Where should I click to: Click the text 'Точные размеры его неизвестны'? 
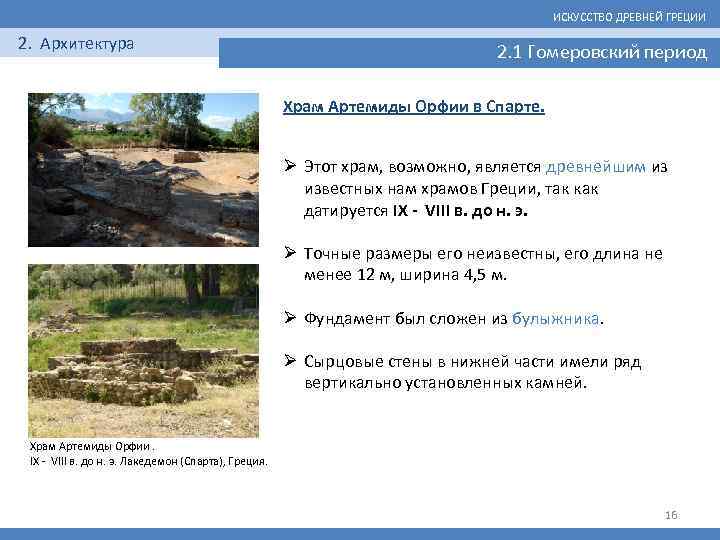tap(431, 254)
